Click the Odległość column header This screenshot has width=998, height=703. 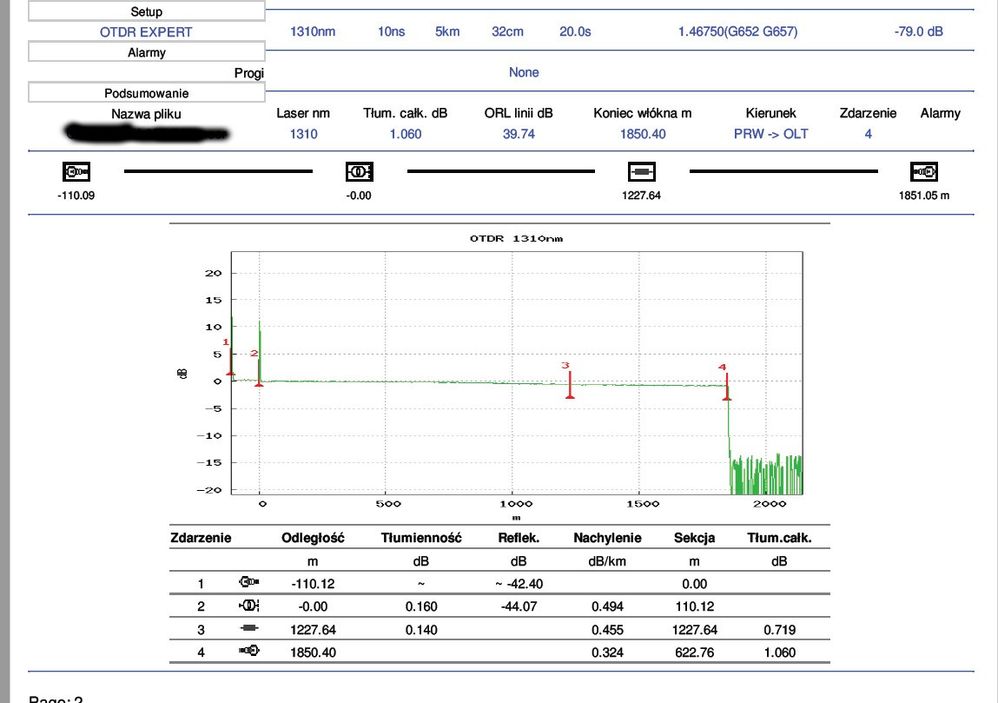click(x=313, y=538)
